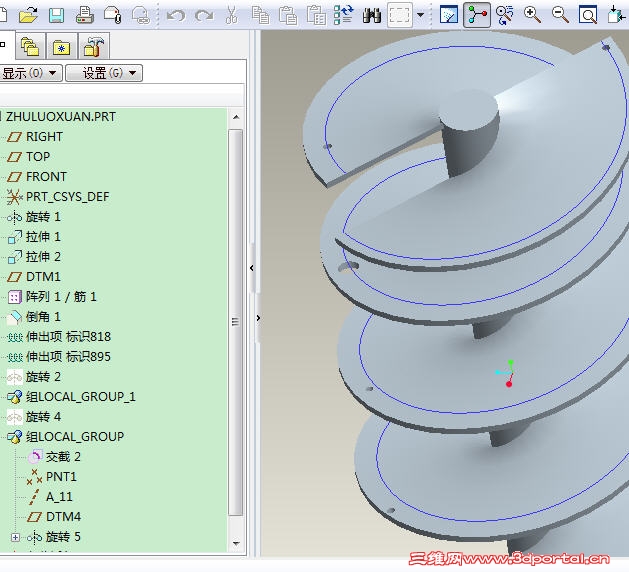Image resolution: width=629 pixels, height=572 pixels.
Task: Select feature 拉伸 2 in tree
Action: (x=43, y=257)
